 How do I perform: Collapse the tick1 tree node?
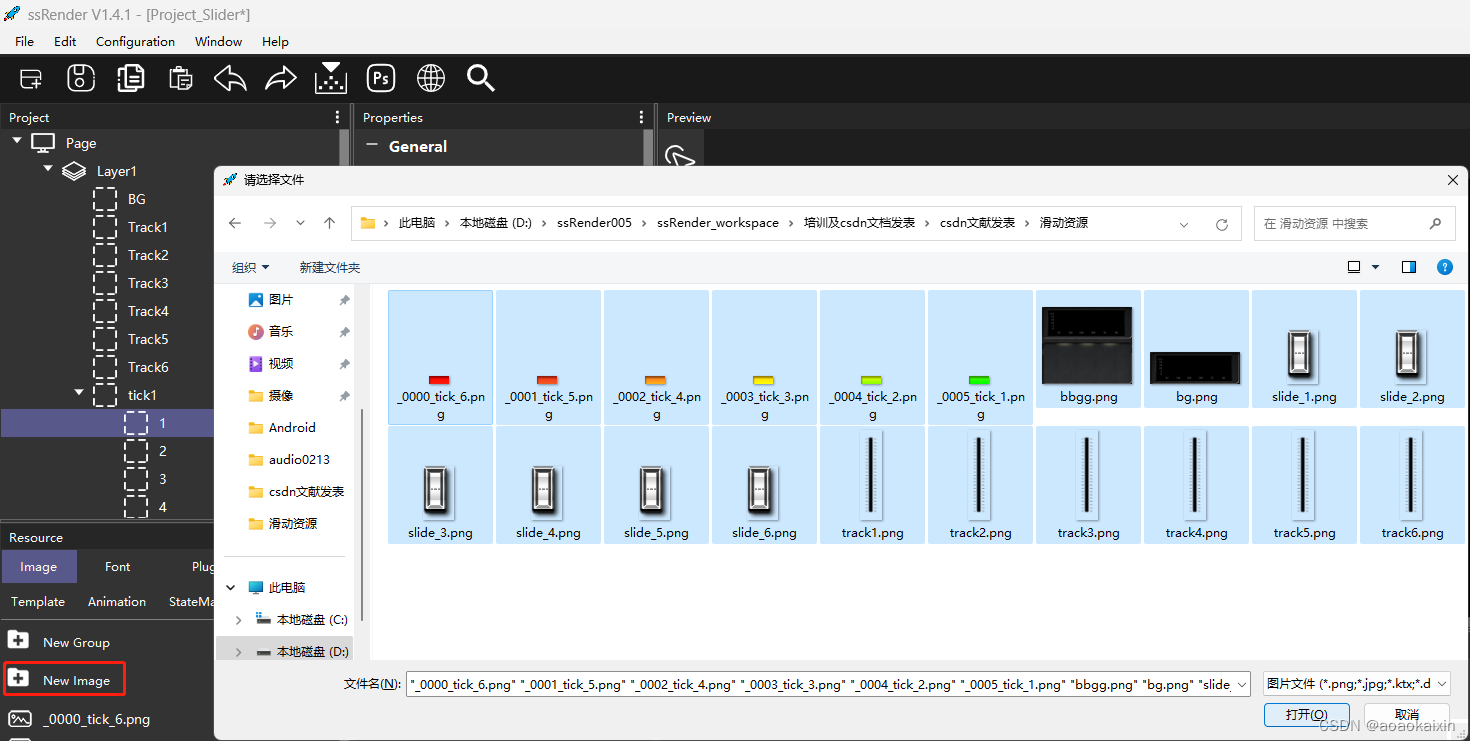(x=78, y=394)
